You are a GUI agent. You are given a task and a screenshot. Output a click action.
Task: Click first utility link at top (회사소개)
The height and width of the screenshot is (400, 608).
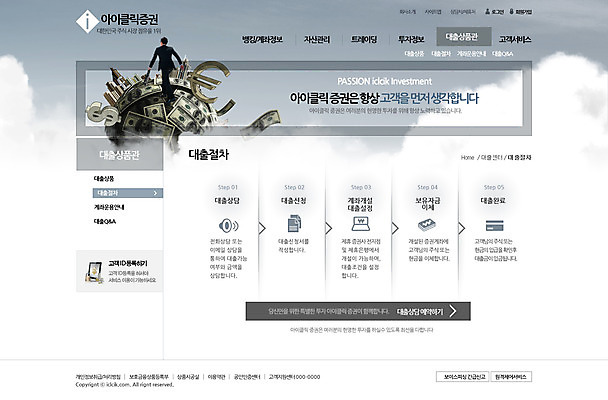point(408,12)
